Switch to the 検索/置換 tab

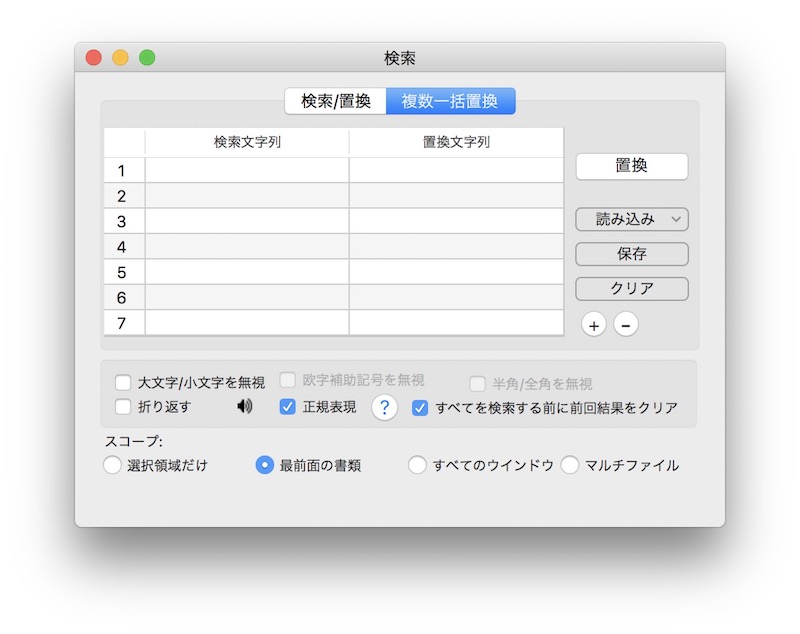pyautogui.click(x=336, y=101)
